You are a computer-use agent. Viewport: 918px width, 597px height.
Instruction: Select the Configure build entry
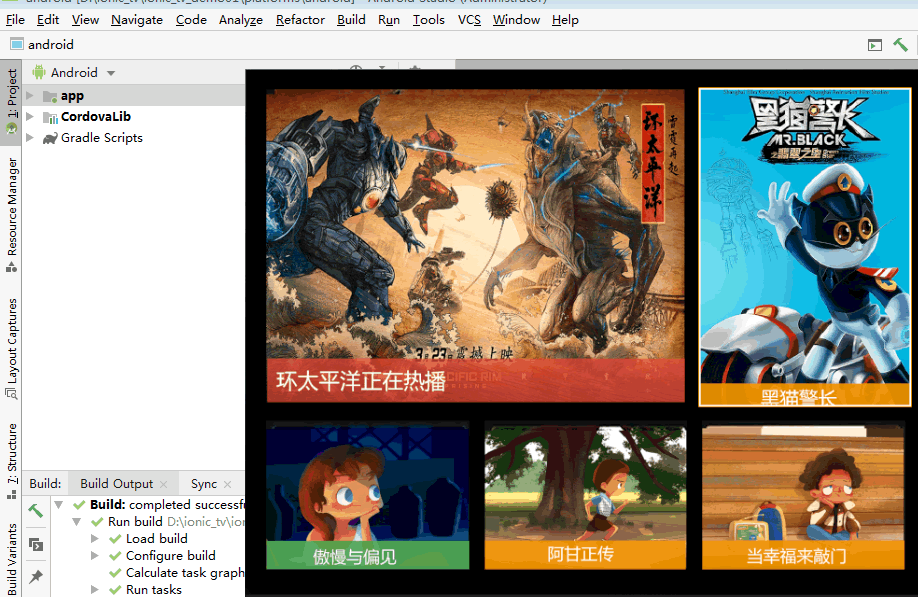tap(171, 555)
